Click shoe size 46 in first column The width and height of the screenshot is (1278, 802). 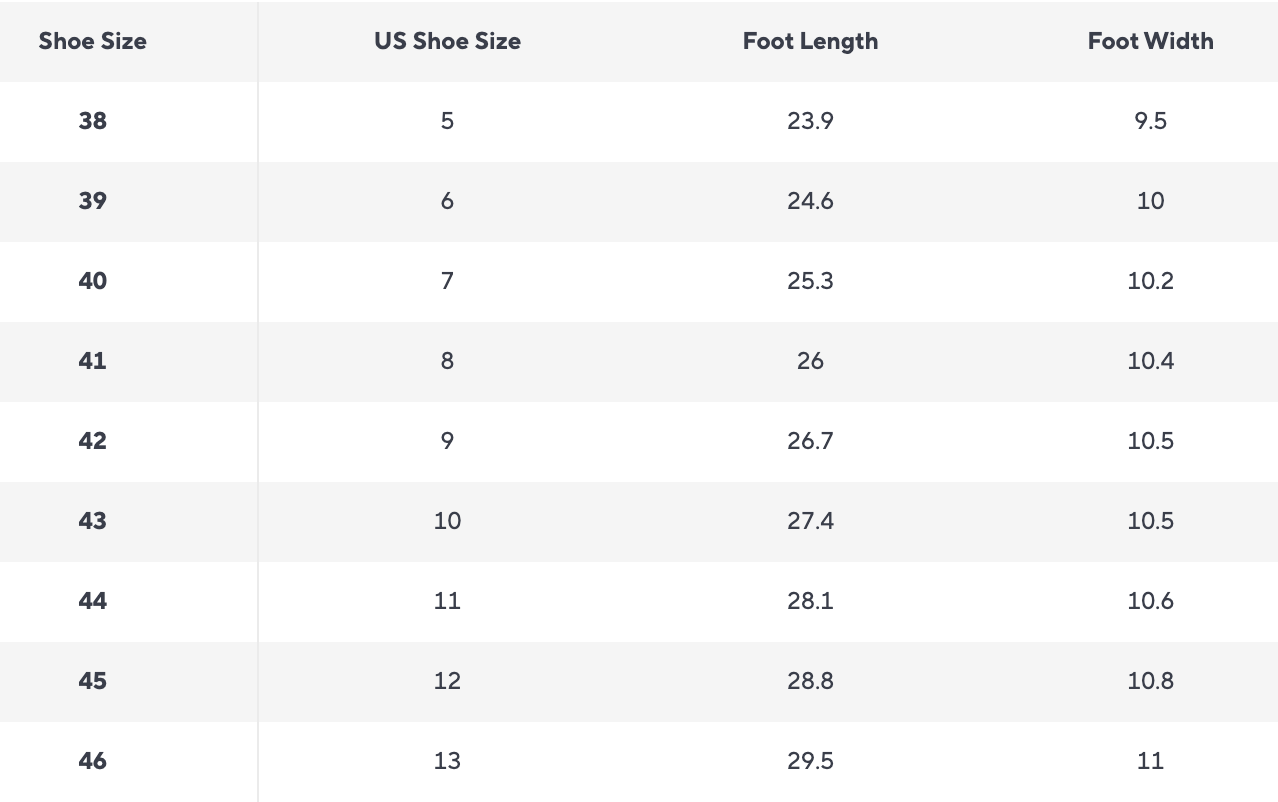(x=92, y=761)
